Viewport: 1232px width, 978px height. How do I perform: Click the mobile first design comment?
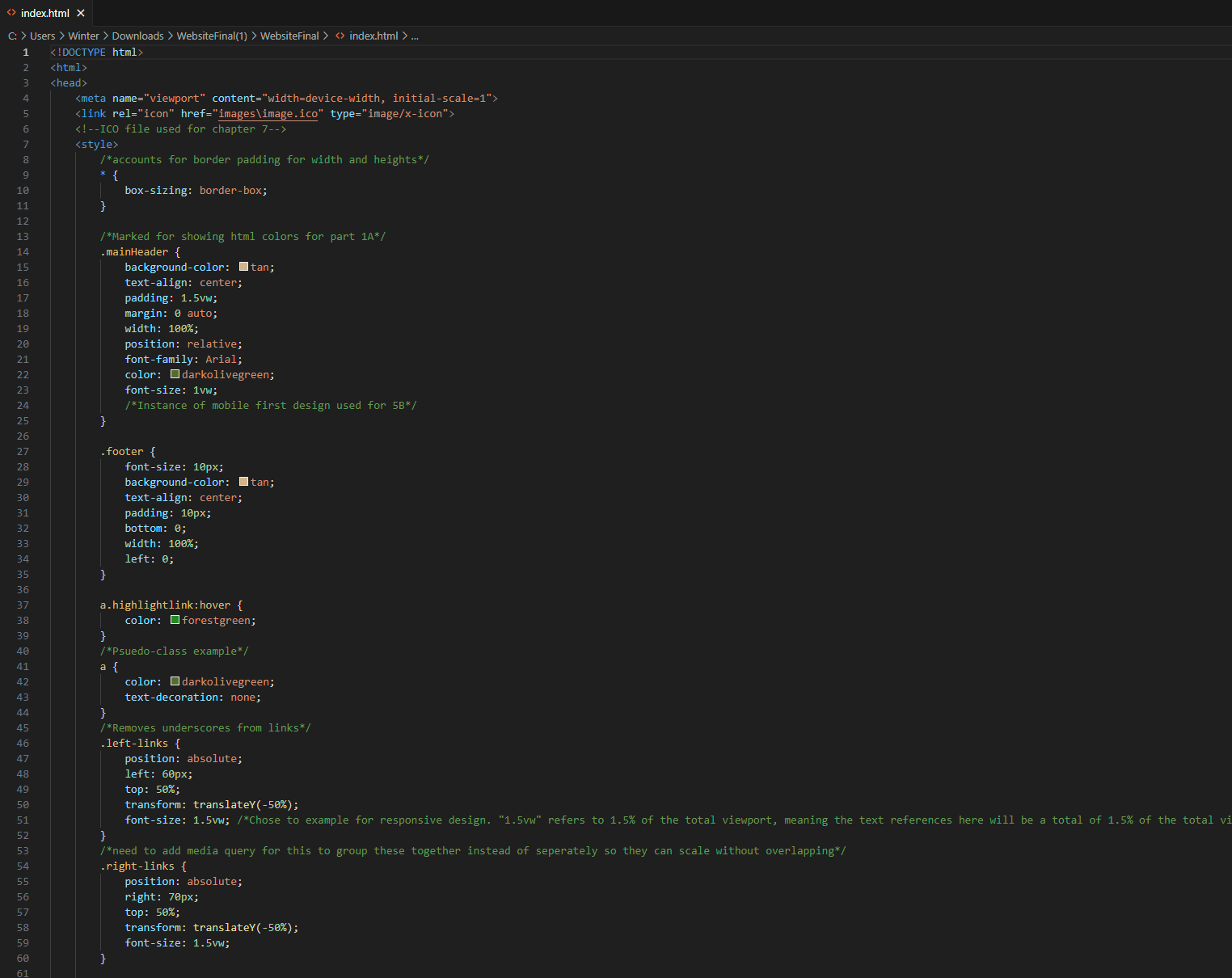click(271, 406)
